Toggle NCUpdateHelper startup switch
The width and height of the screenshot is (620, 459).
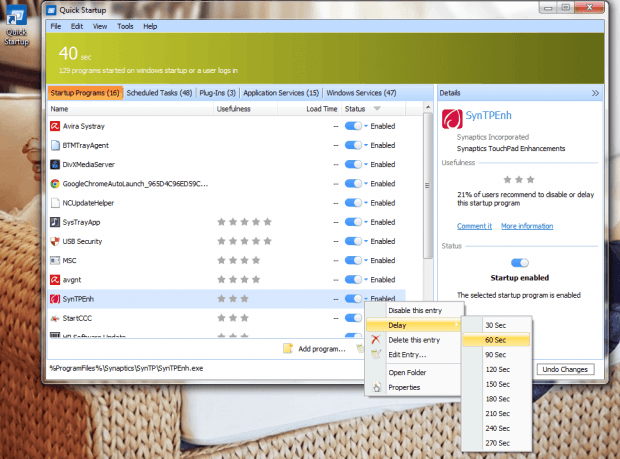[x=353, y=203]
